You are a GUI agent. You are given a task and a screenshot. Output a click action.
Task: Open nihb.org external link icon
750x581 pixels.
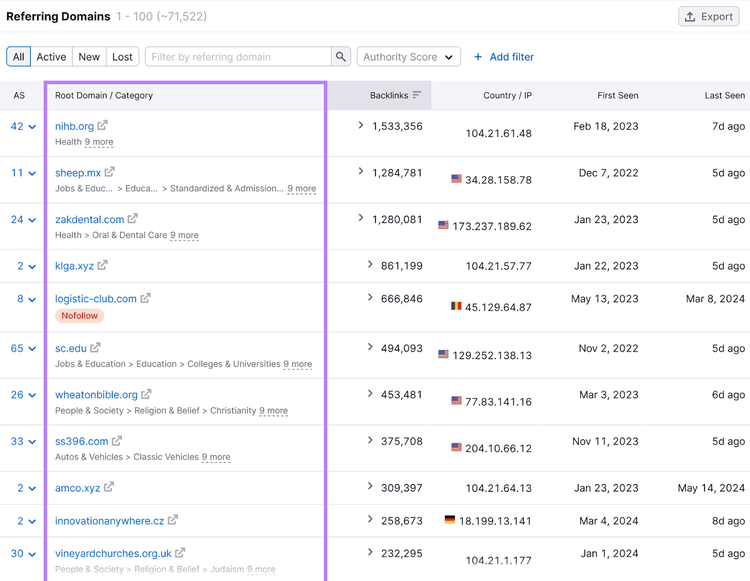point(102,125)
